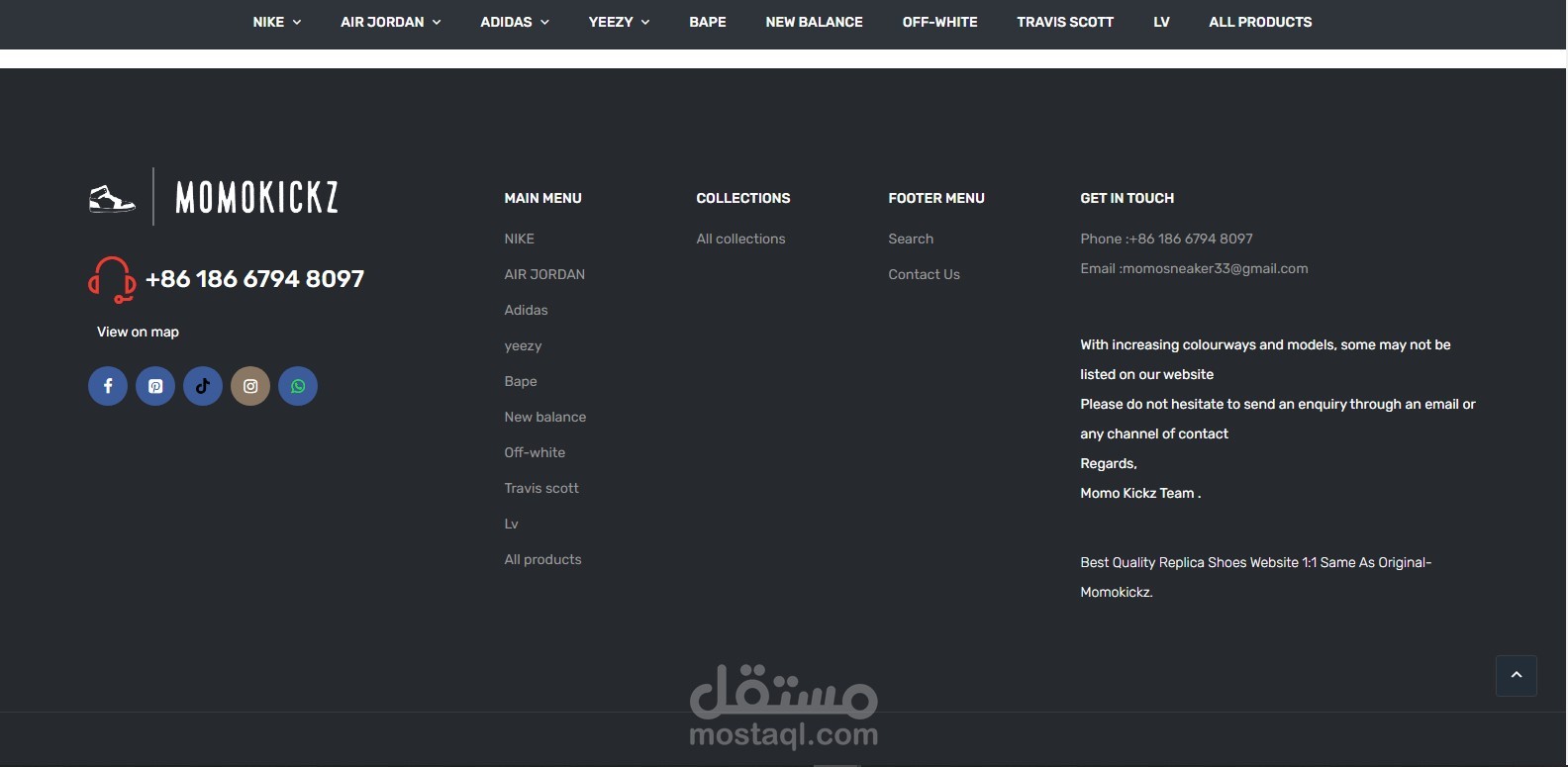This screenshot has height=767, width=1568.
Task: Click the Phone line under Get In Touch
Action: [1166, 239]
